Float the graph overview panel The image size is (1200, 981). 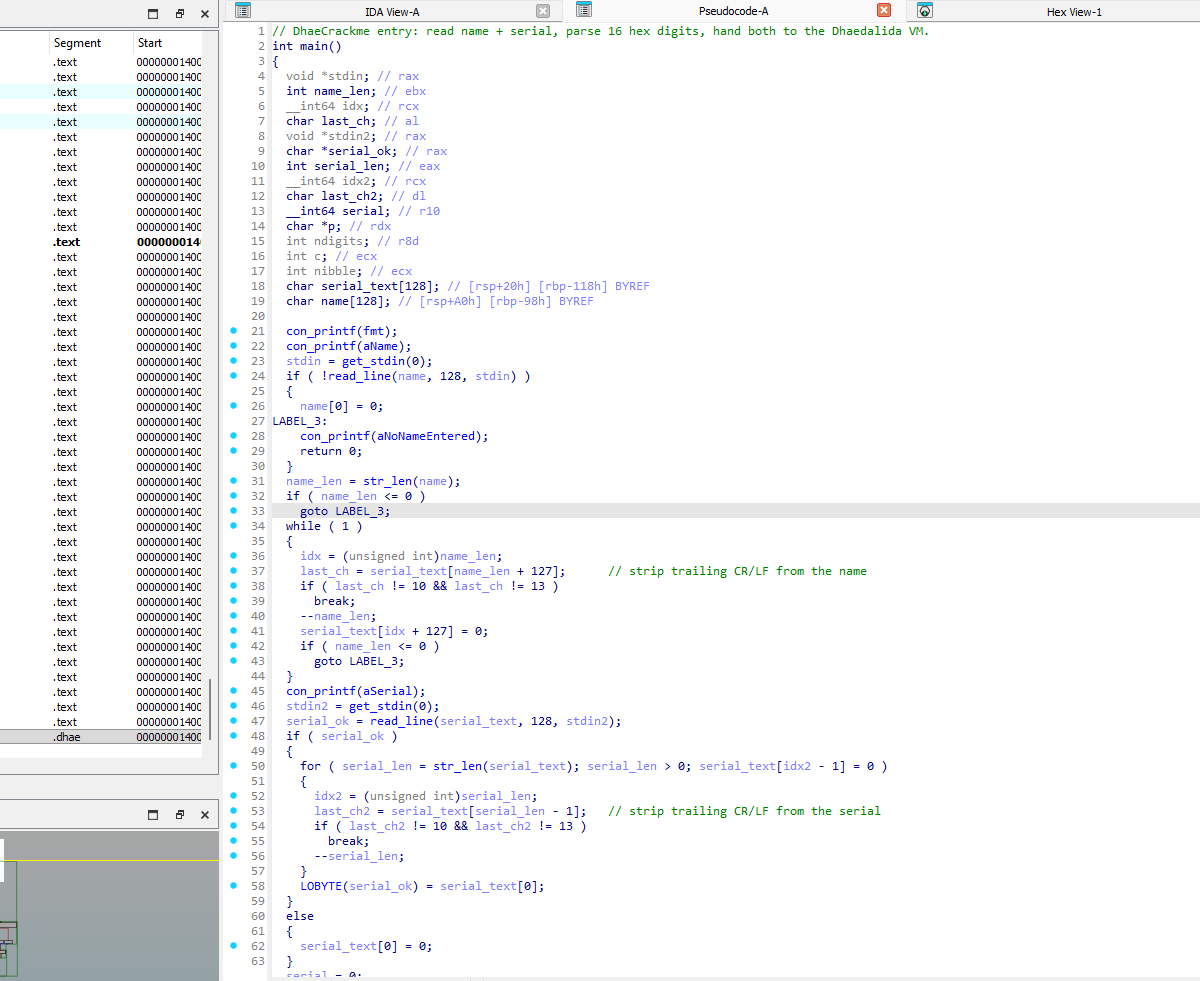[179, 814]
